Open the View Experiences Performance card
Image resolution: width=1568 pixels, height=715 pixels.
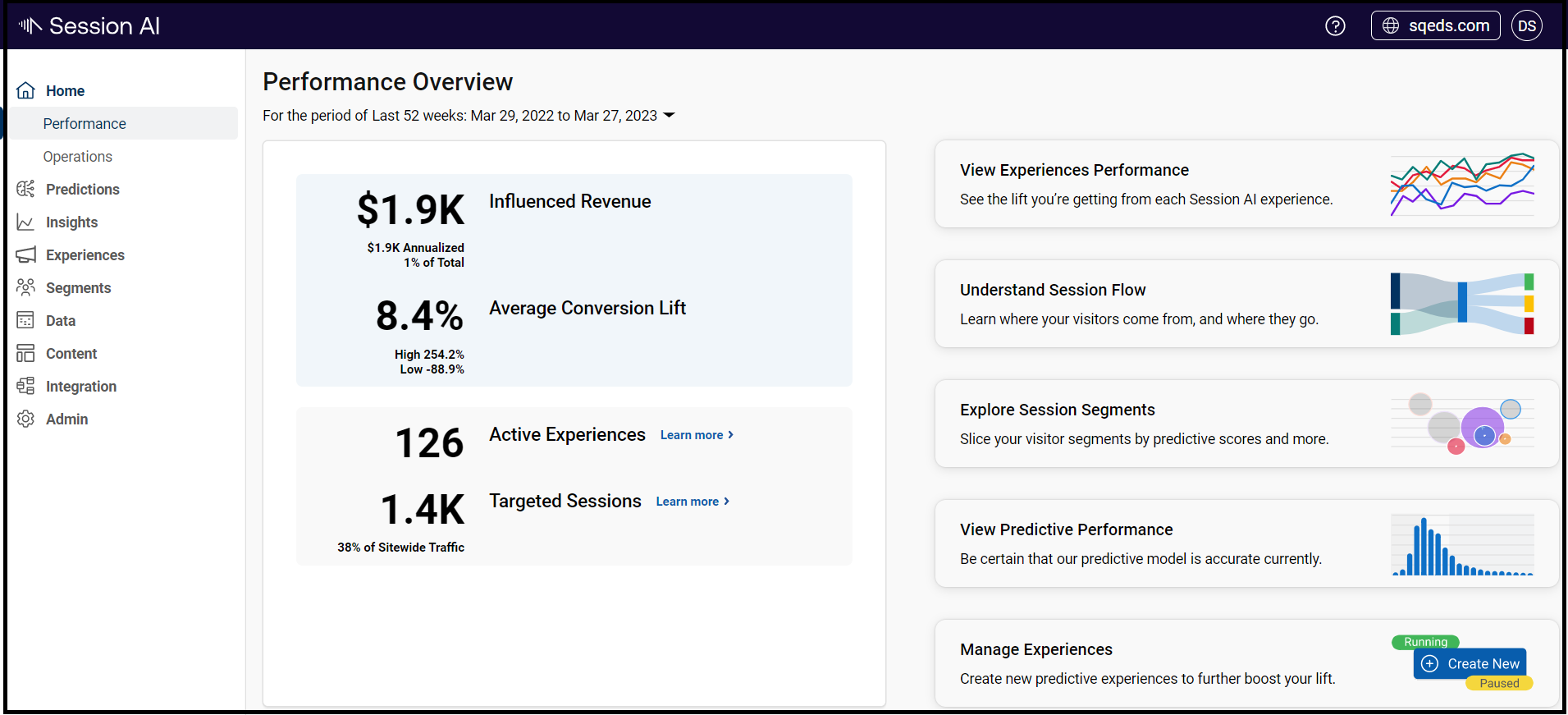(1246, 184)
